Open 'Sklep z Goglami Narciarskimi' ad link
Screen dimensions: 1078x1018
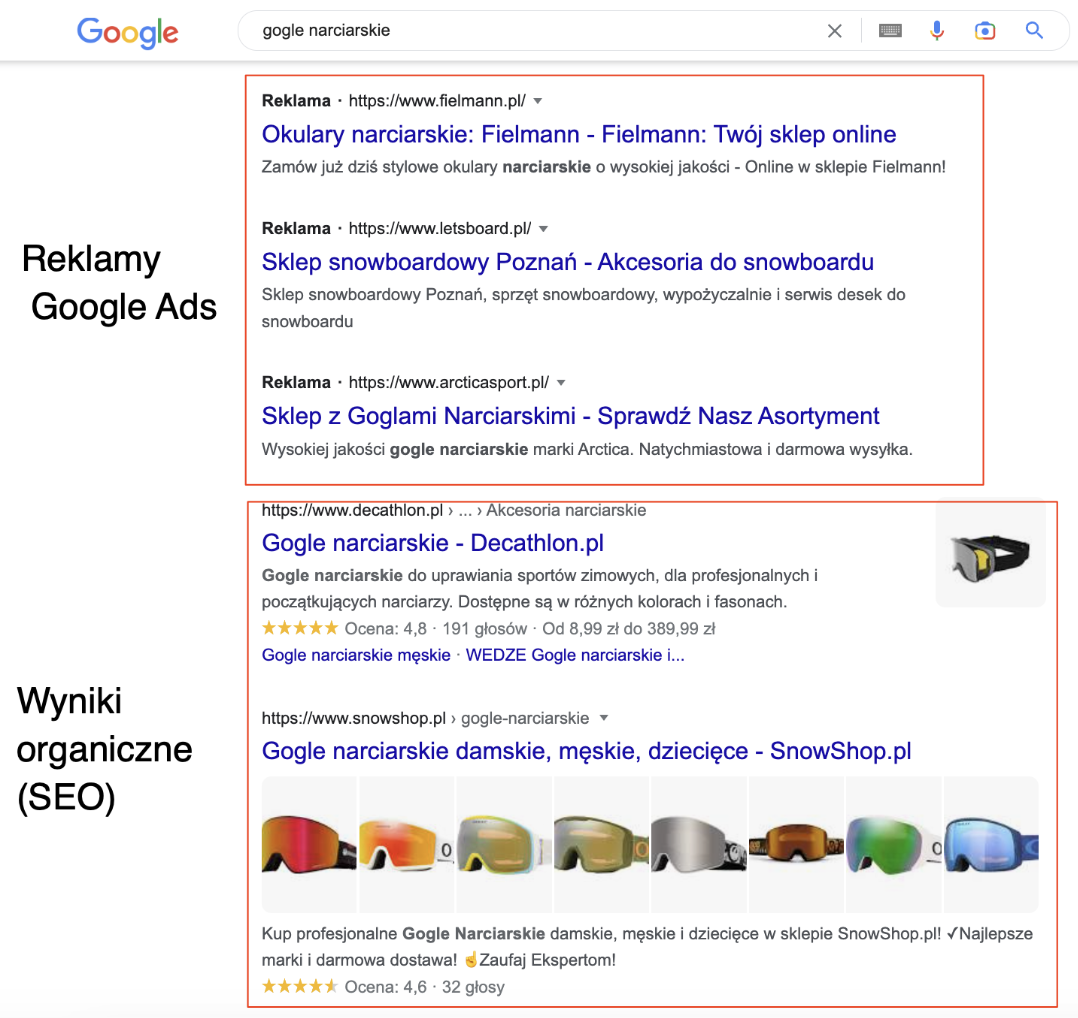coord(571,417)
